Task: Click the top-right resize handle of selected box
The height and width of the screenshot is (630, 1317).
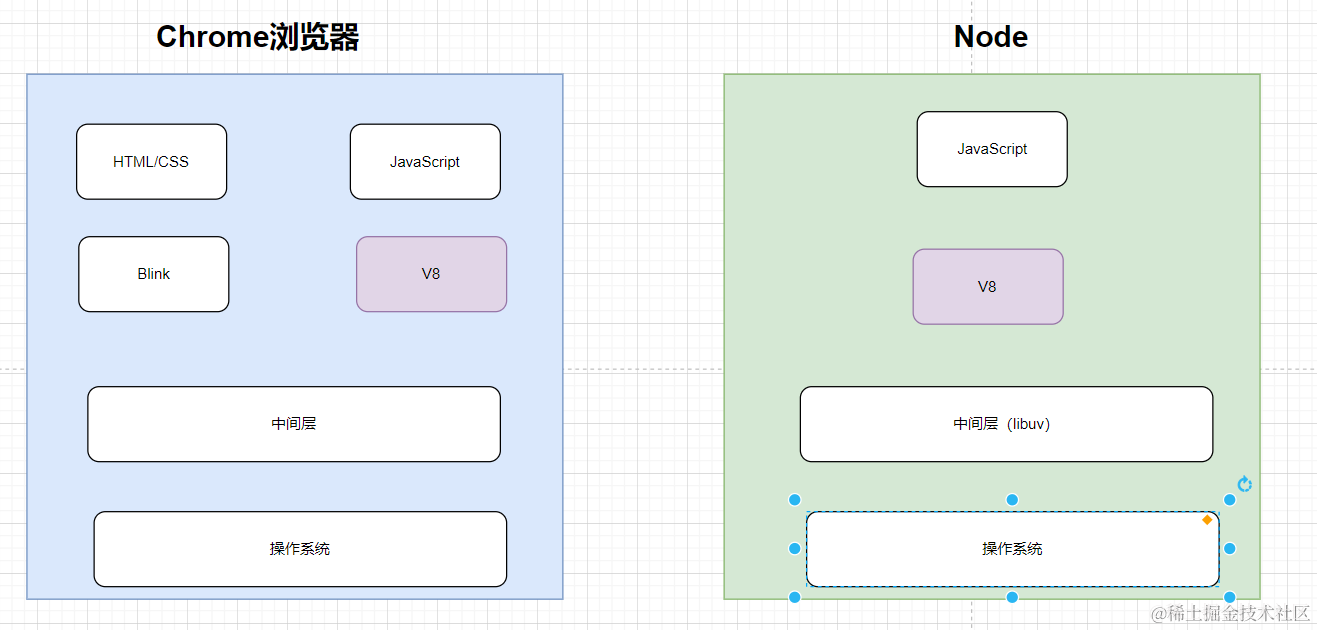Action: click(x=1230, y=500)
